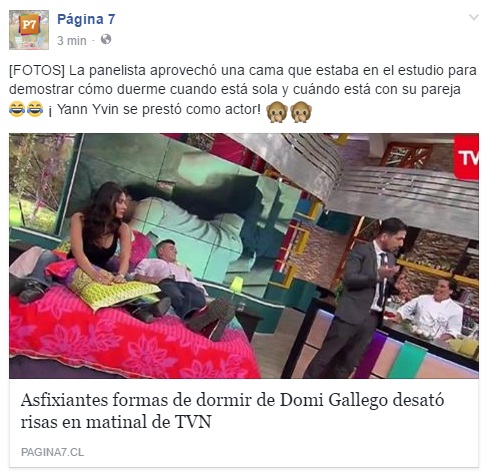Open the 3 min timestamp link
486x473 pixels.
click(x=72, y=41)
